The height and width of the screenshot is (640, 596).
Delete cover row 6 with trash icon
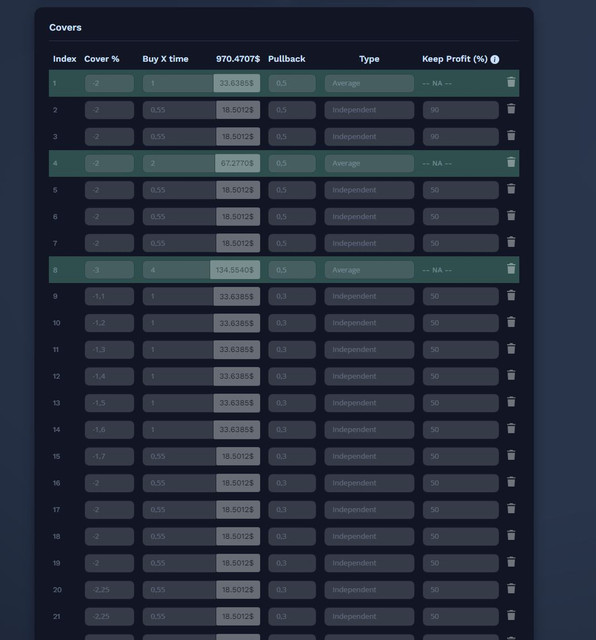(x=511, y=216)
